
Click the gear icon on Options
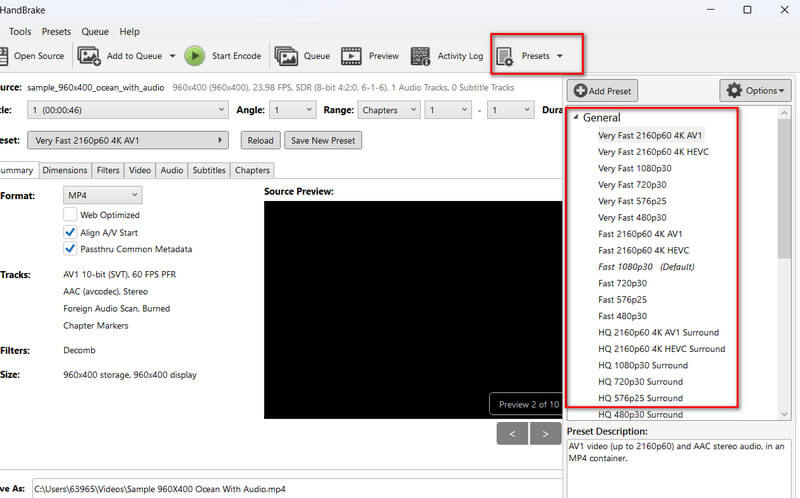(734, 90)
